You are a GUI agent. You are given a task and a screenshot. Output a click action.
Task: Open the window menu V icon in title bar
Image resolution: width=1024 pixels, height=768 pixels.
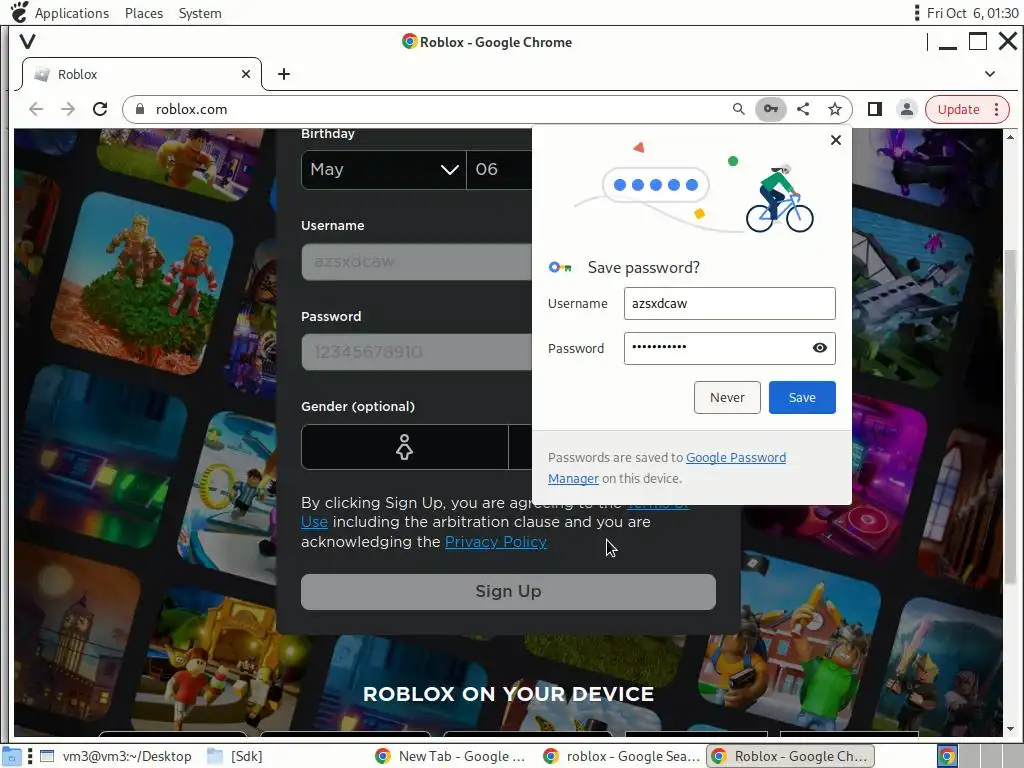pyautogui.click(x=27, y=42)
